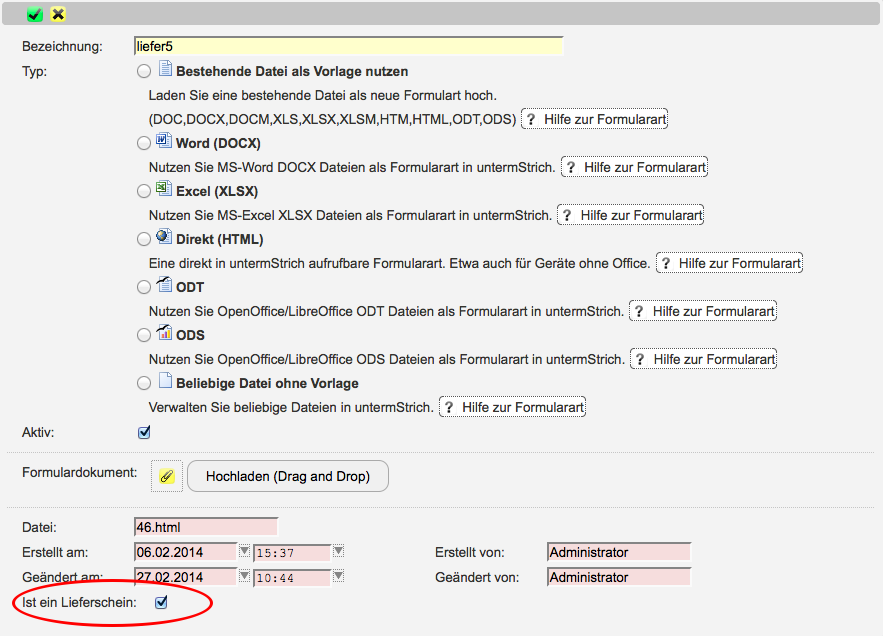Screen dimensions: 883x636
Task: Click the ODS chart icon
Action: click(165, 334)
